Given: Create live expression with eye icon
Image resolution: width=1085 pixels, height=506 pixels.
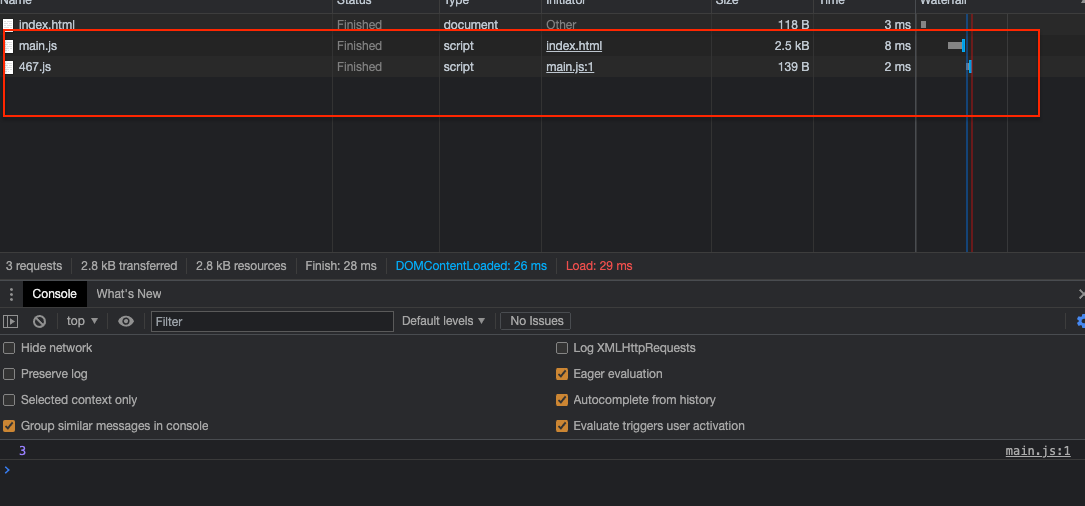Looking at the screenshot, I should (x=126, y=321).
